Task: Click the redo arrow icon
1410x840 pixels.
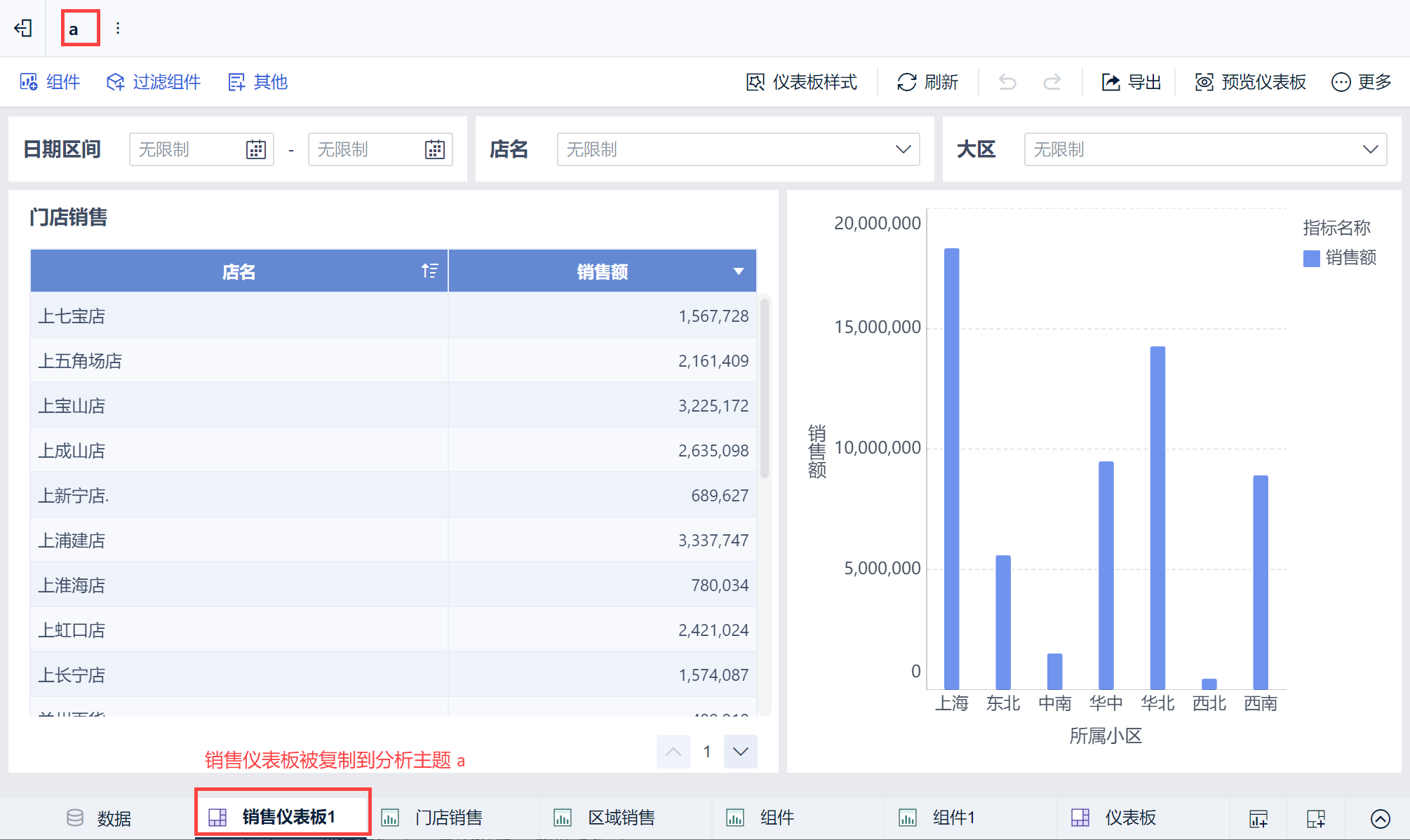Action: (1052, 82)
